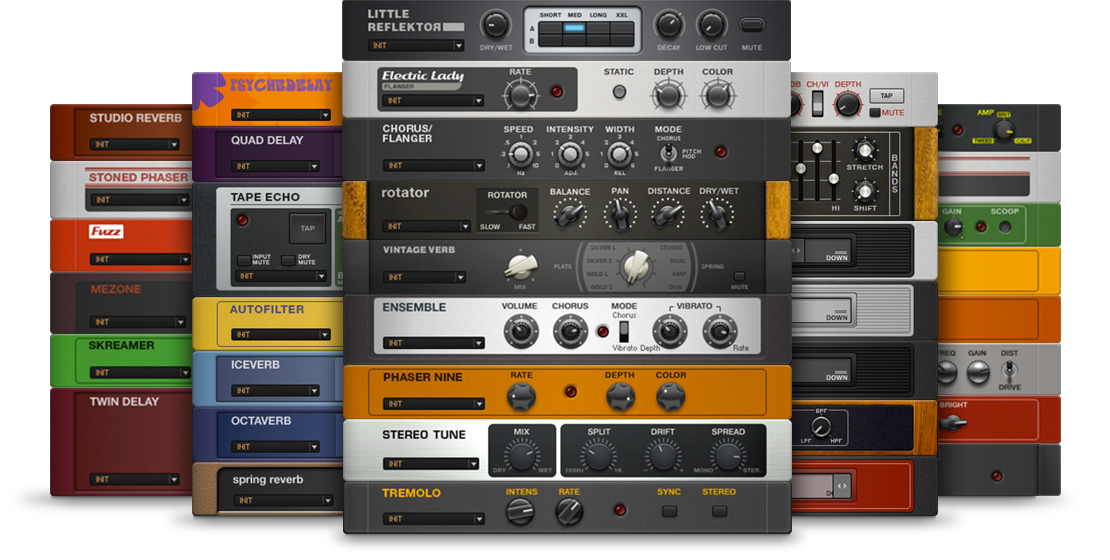Click the Rotator Distance knob

(x=667, y=212)
